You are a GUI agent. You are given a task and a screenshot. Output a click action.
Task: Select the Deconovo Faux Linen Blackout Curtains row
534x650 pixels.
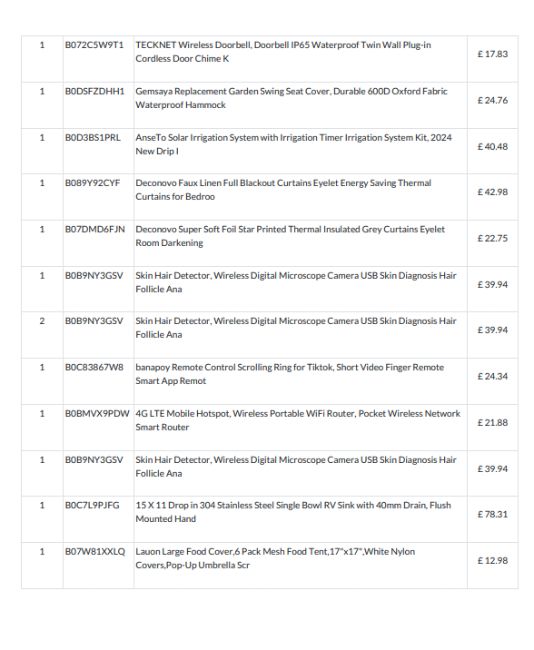click(269, 196)
